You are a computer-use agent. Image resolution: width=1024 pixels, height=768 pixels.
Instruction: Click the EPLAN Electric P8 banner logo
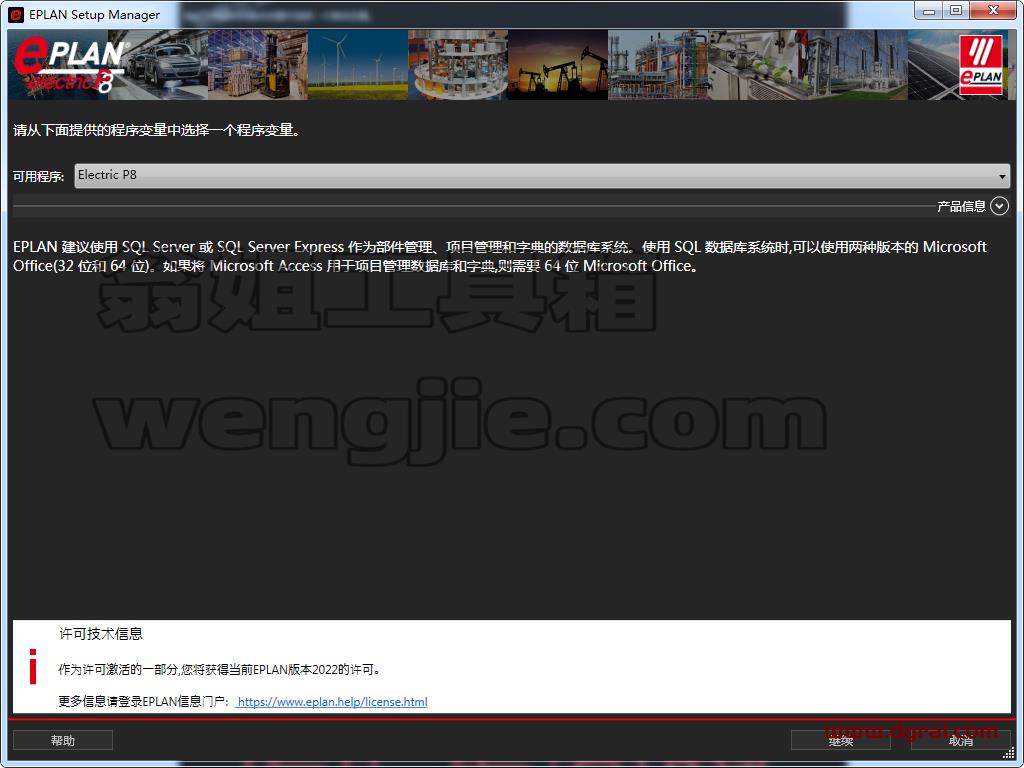pos(69,65)
